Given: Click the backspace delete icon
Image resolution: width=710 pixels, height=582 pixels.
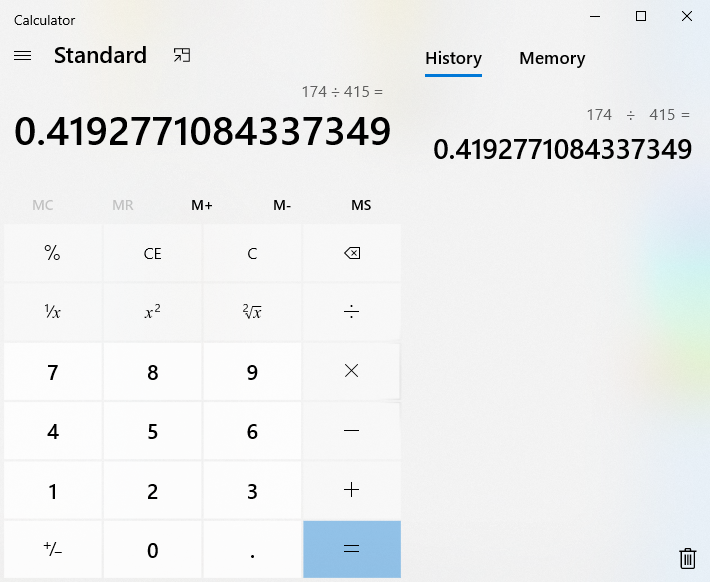Looking at the screenshot, I should coord(352,253).
